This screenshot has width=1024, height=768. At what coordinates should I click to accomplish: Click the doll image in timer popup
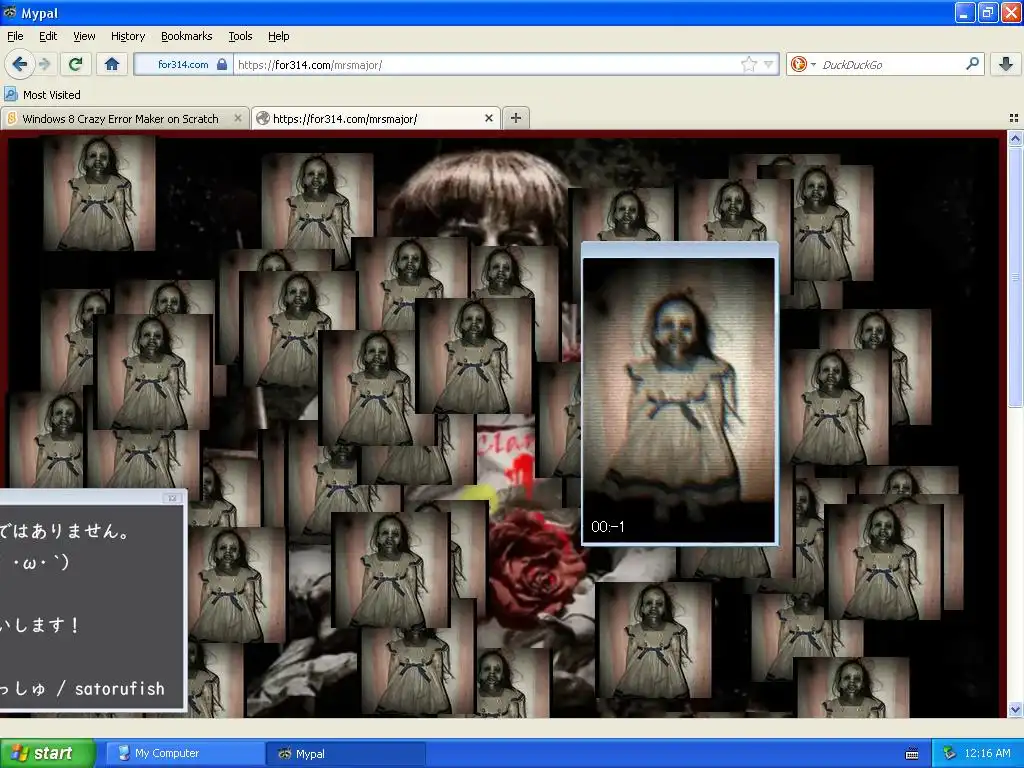(679, 400)
